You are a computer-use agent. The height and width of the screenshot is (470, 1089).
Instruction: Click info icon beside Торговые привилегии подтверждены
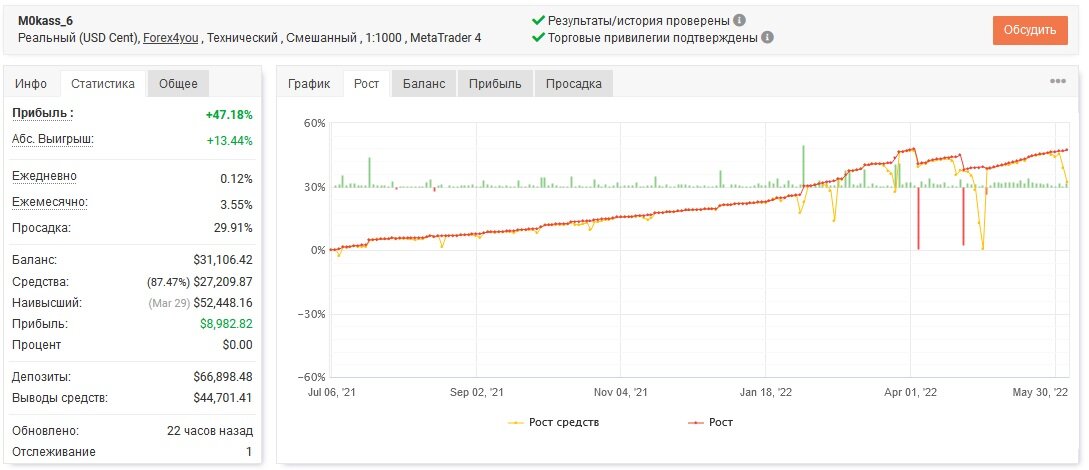[x=767, y=37]
